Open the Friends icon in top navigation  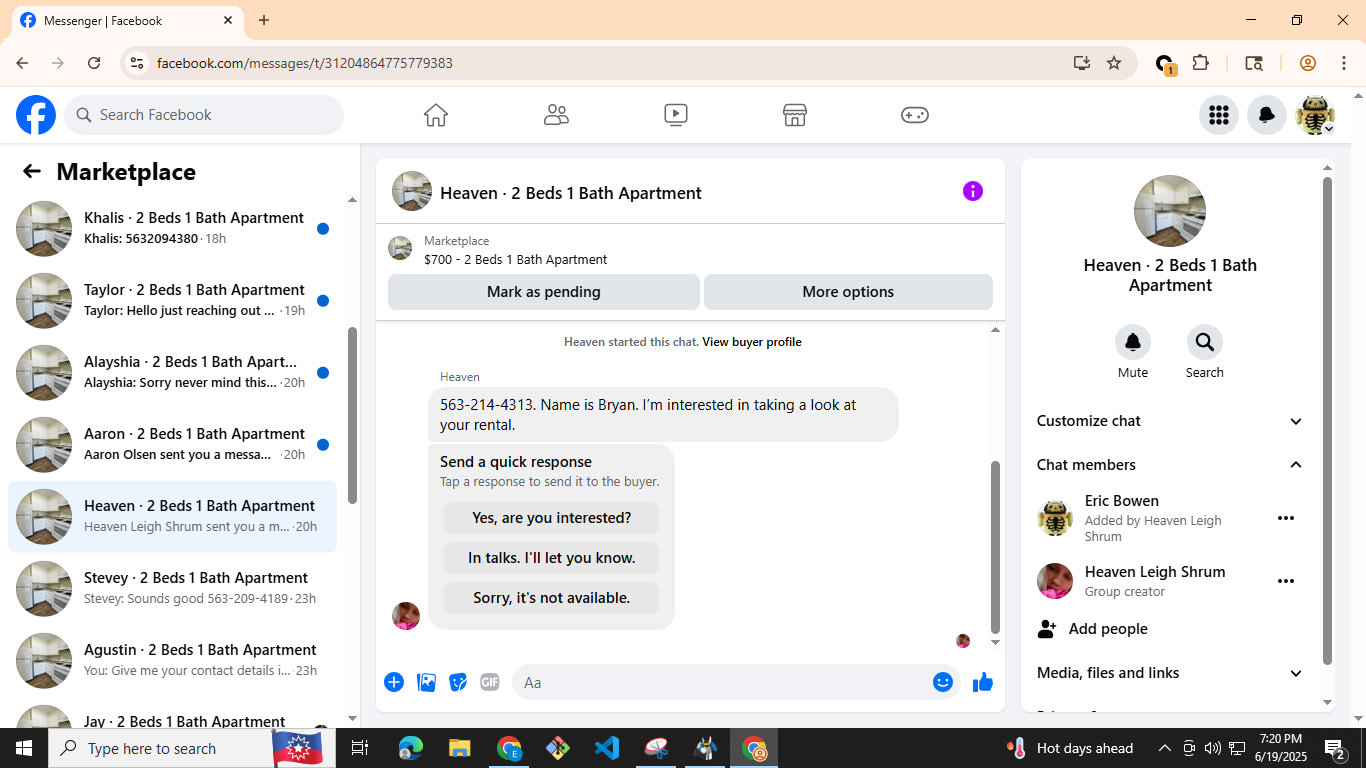(x=556, y=115)
